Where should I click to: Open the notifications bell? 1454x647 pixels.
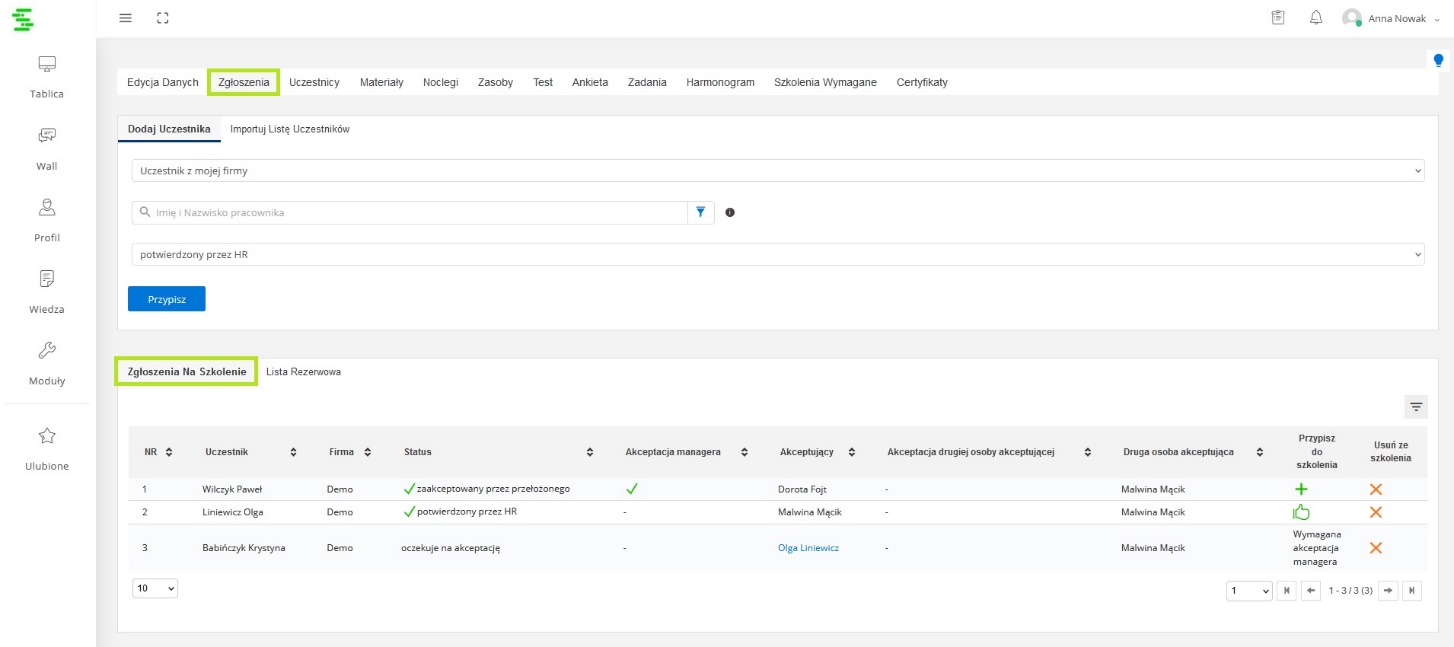point(1316,18)
